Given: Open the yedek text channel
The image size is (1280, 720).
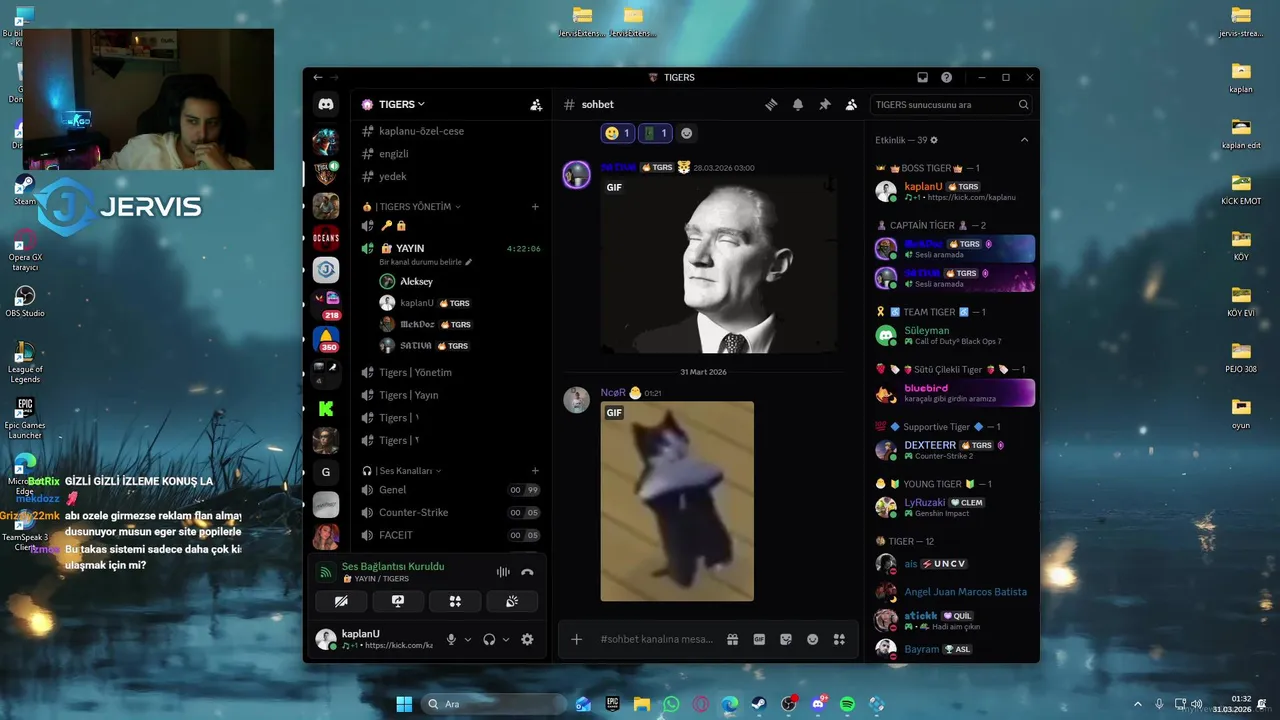Looking at the screenshot, I should pyautogui.click(x=450, y=176).
